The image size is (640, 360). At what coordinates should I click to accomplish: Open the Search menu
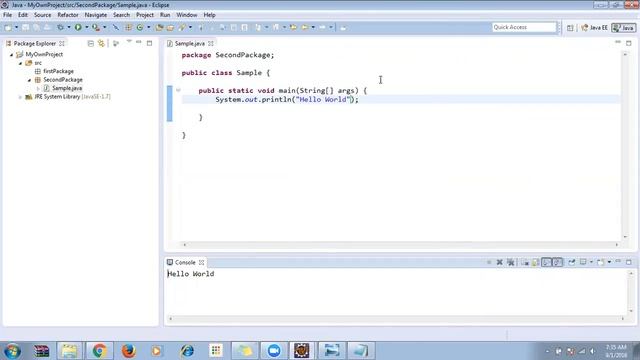point(121,15)
